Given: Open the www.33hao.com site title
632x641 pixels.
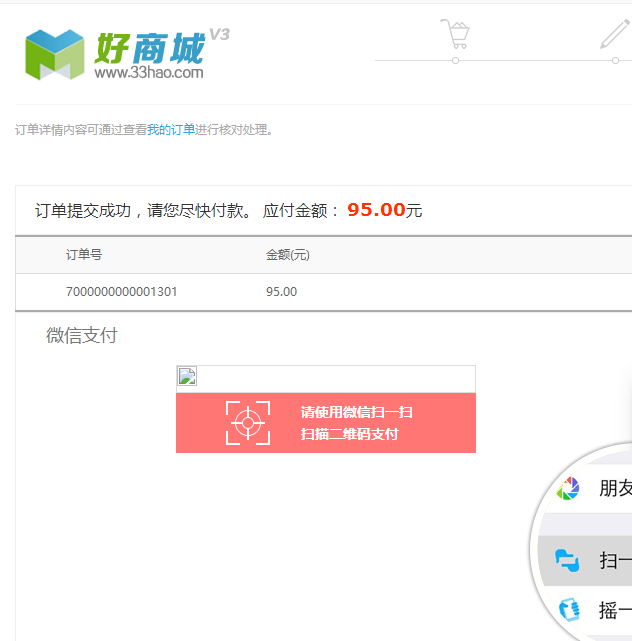Looking at the screenshot, I should point(149,72).
